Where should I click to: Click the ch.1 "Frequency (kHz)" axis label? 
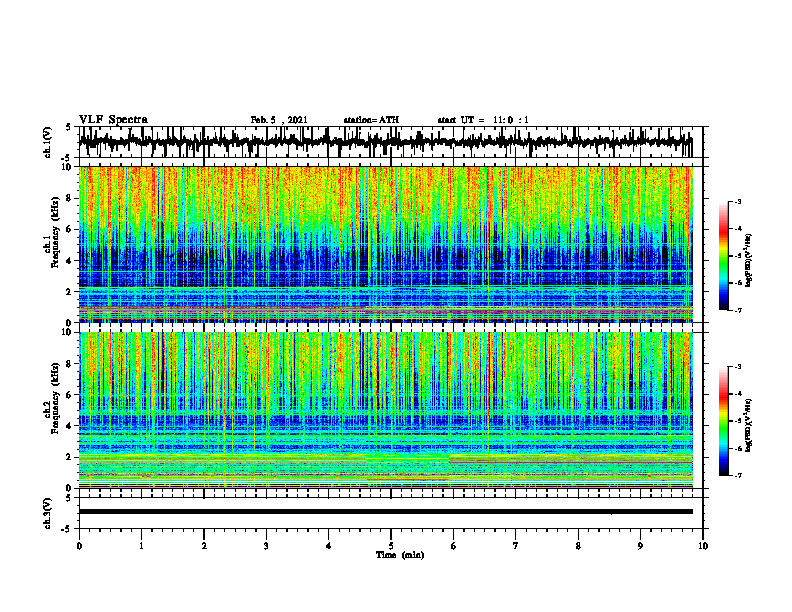[55, 232]
